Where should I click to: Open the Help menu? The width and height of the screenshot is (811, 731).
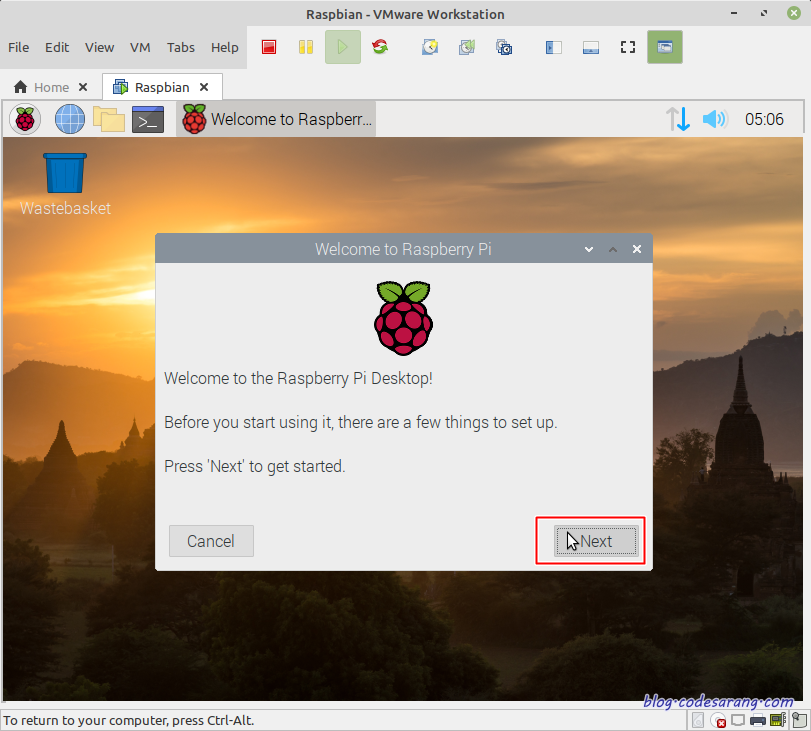click(224, 48)
